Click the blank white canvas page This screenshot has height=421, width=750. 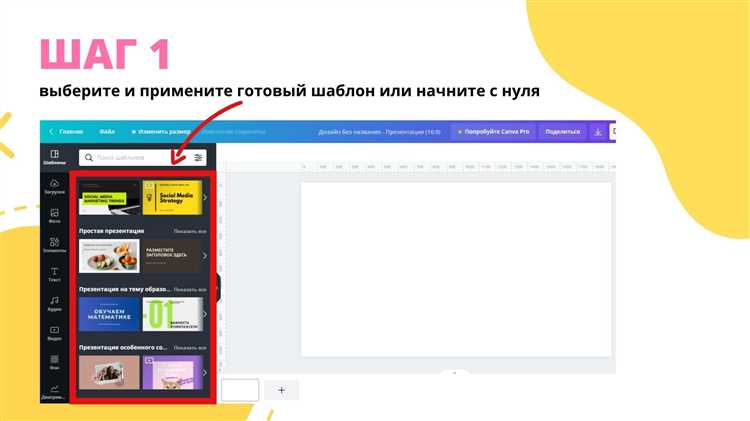(x=456, y=269)
